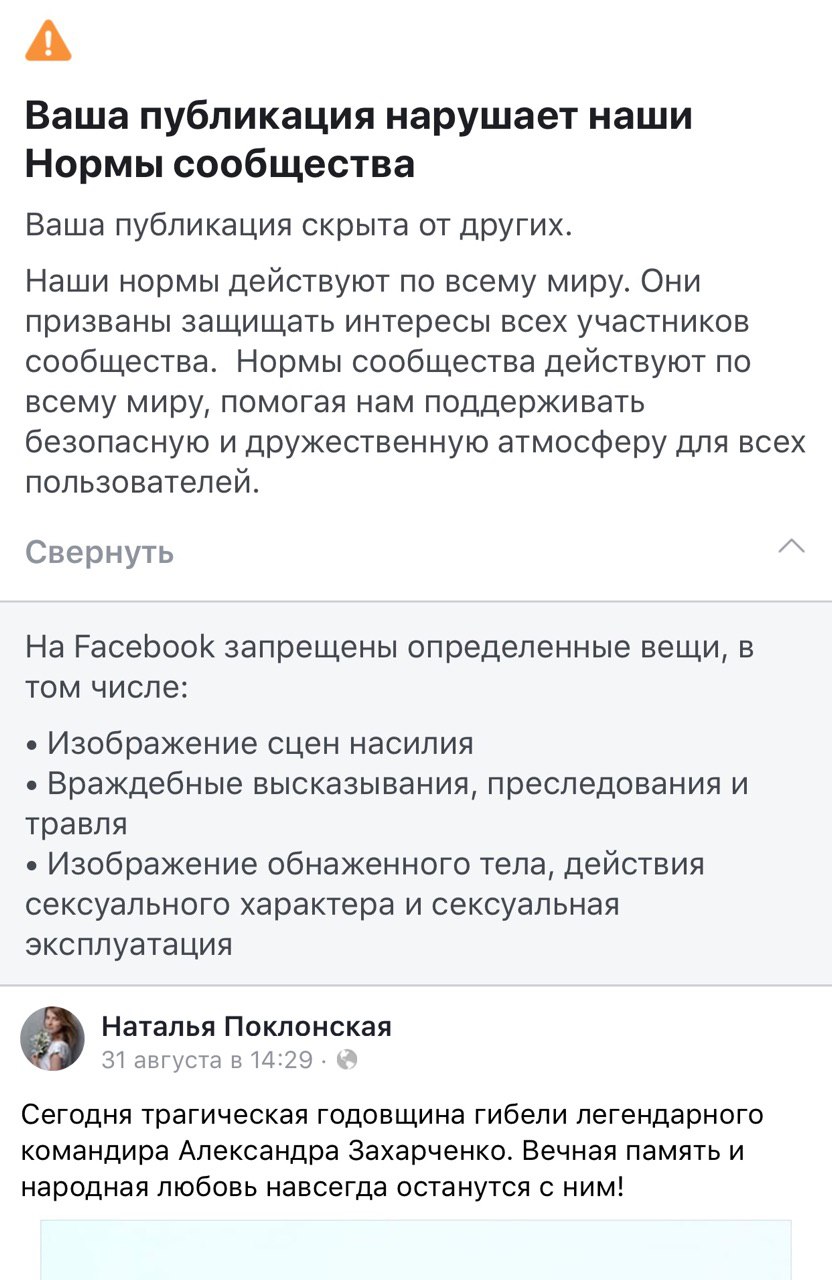
Task: Click the post timestamp 31 августа в 14:29
Action: tap(207, 1060)
